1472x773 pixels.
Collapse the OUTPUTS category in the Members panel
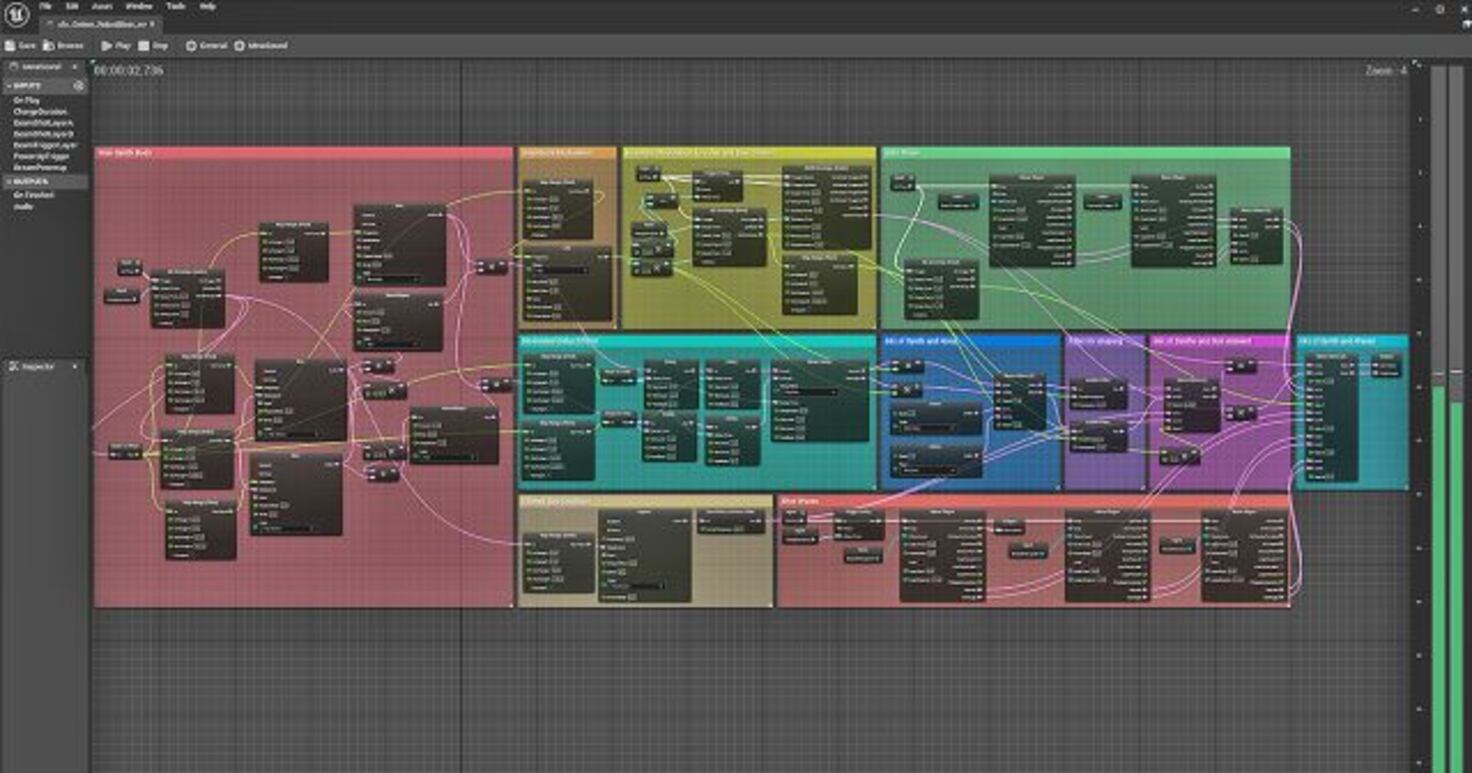point(7,181)
